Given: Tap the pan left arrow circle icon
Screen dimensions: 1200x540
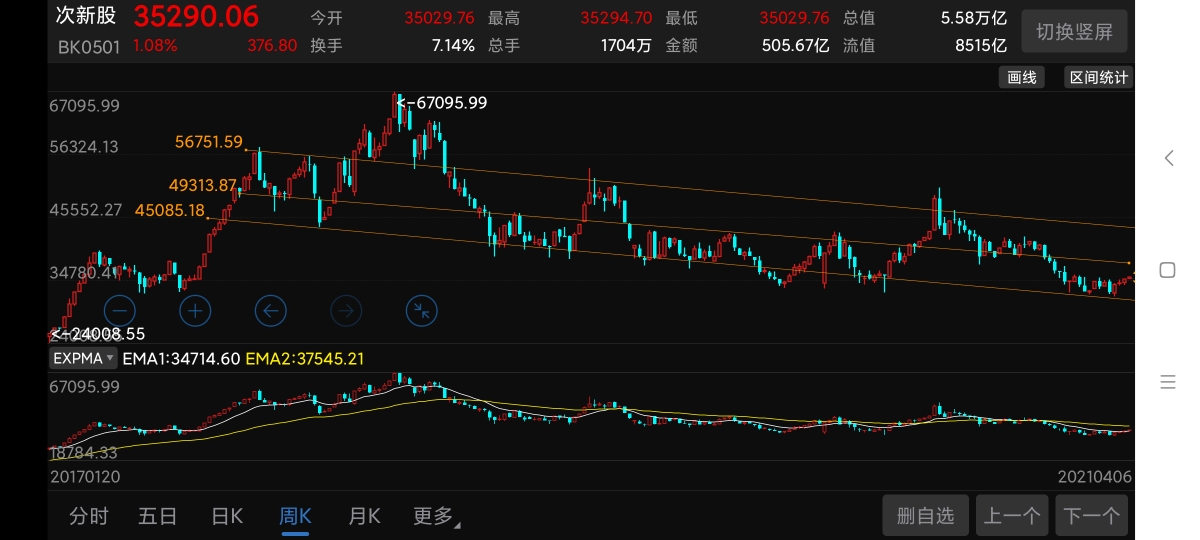Looking at the screenshot, I should click(271, 311).
